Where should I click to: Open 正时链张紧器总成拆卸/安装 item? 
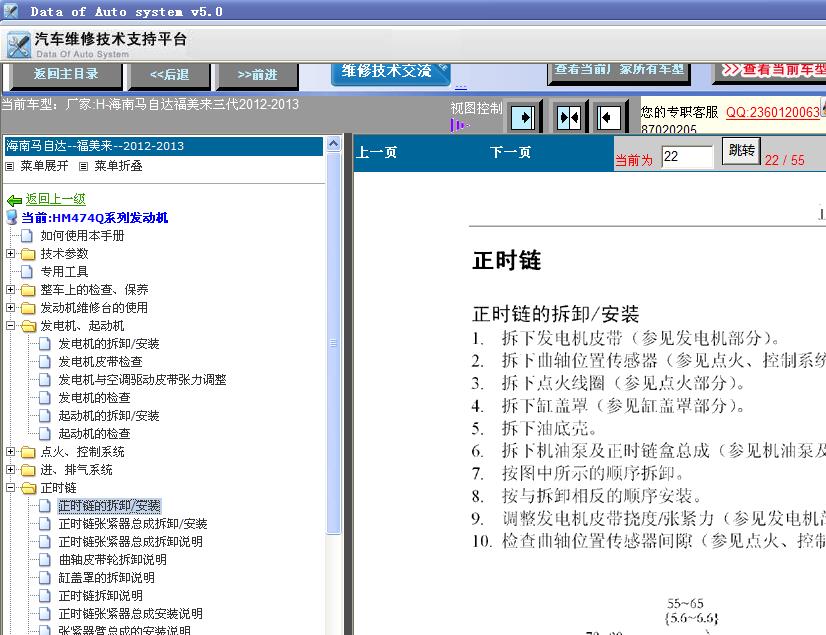(133, 524)
